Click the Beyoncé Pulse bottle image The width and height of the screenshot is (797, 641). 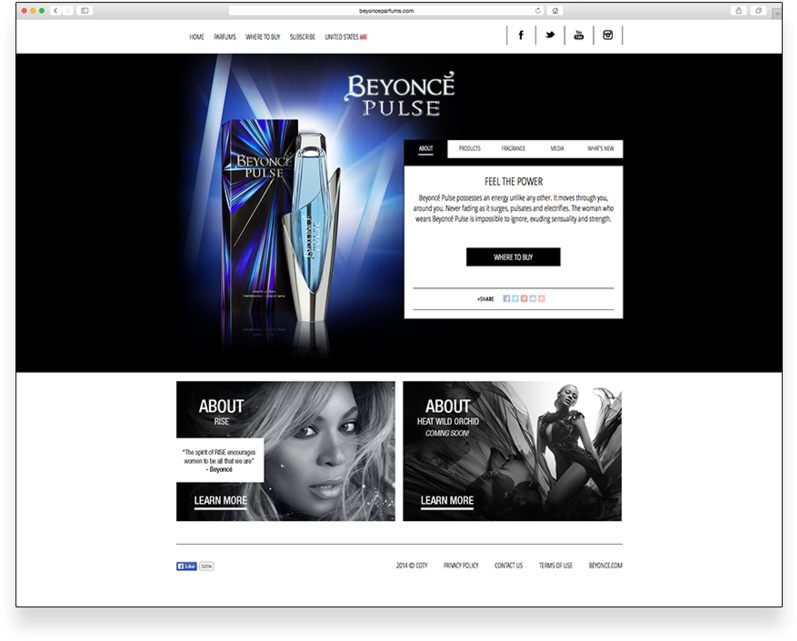tap(311, 226)
